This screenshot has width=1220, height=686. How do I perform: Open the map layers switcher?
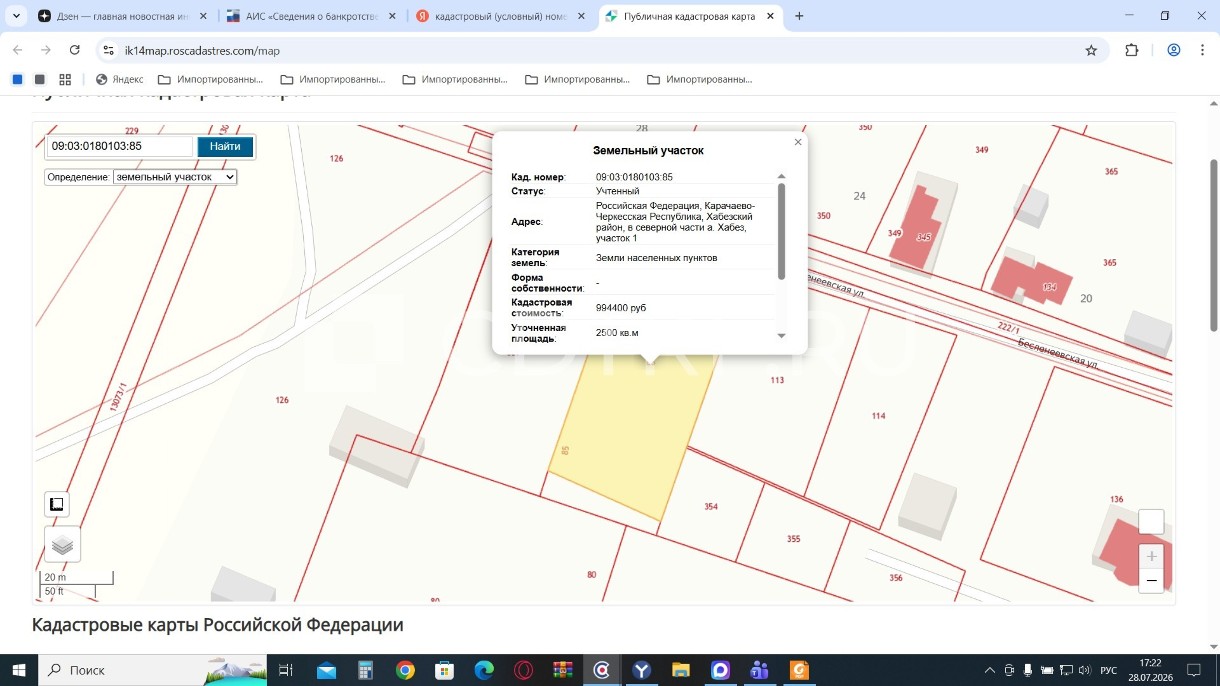pyautogui.click(x=62, y=544)
